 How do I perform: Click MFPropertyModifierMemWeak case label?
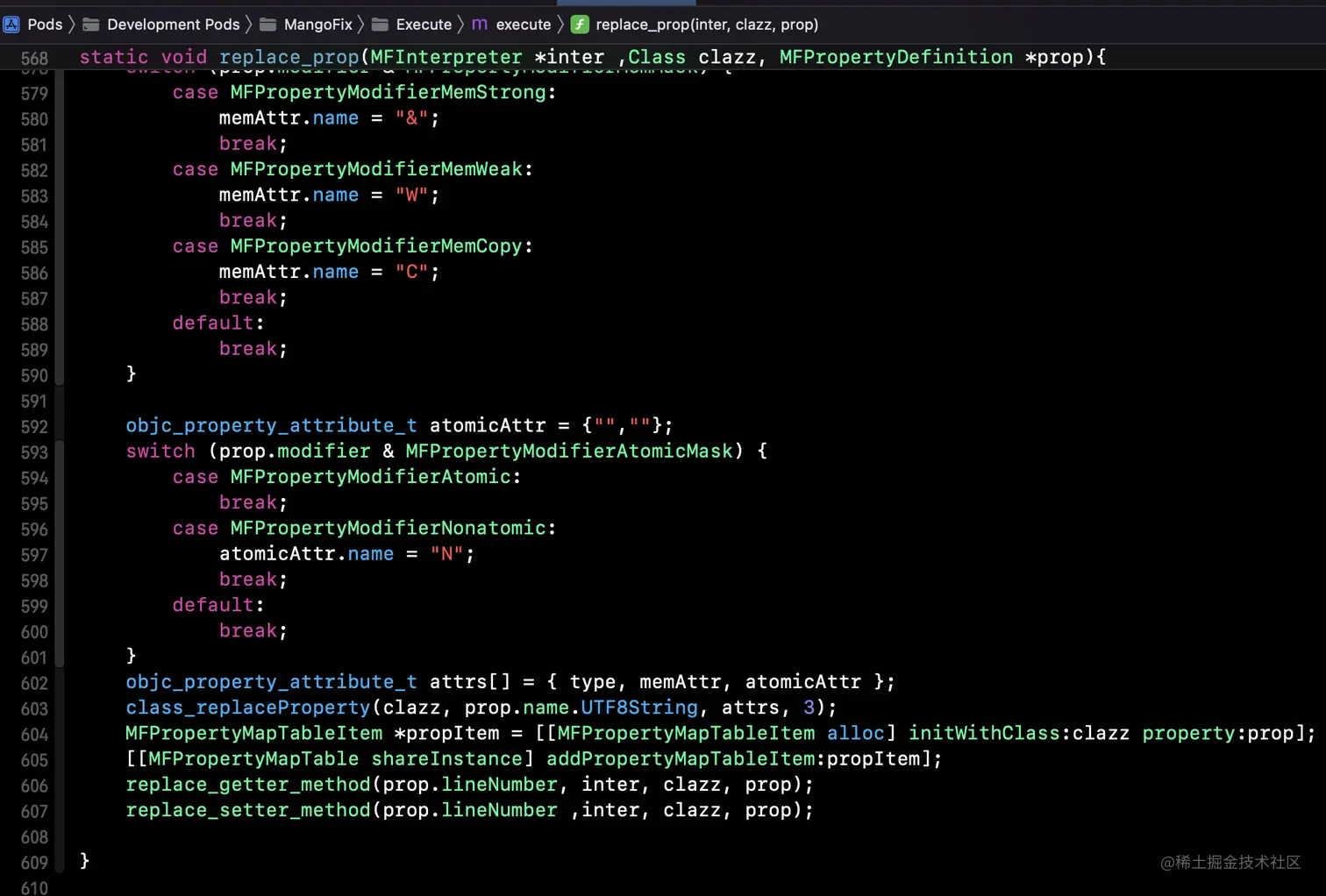(x=376, y=169)
